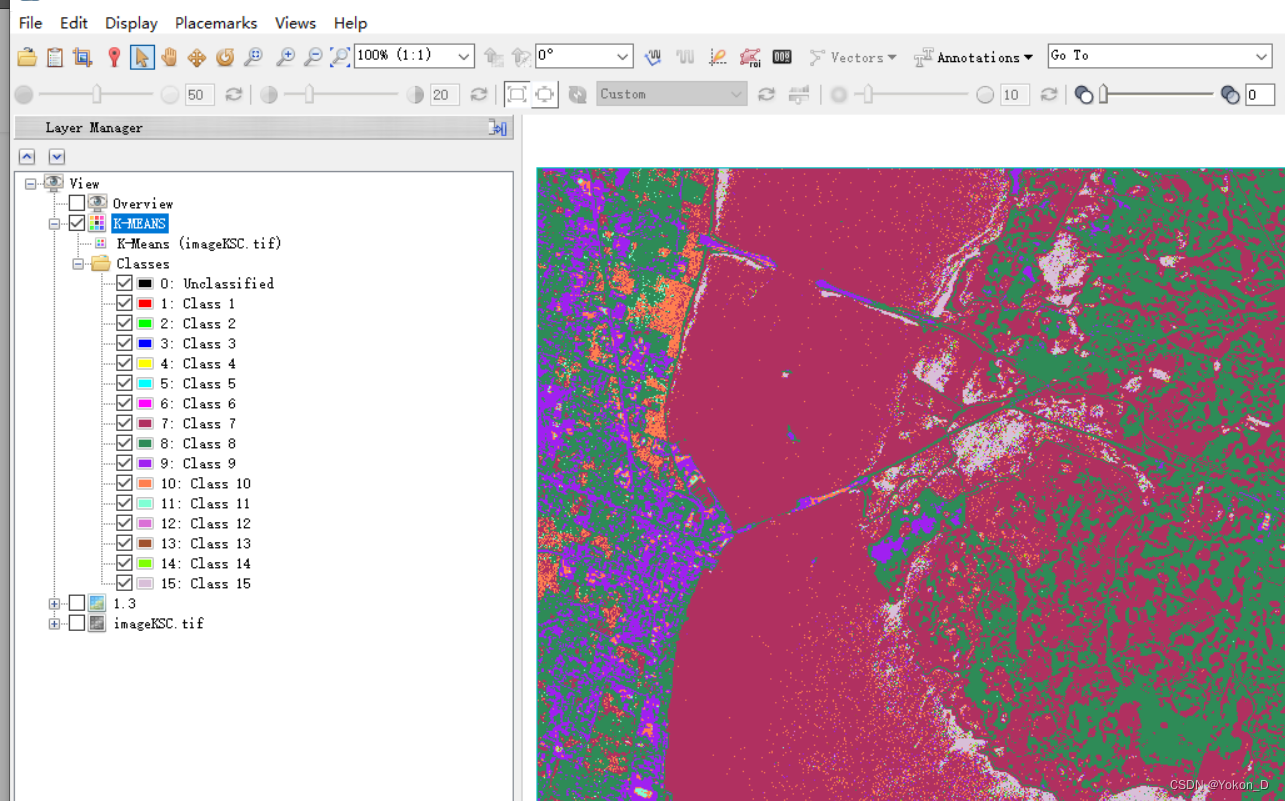
Task: Click the brightness value field showing 50
Action: (x=200, y=95)
